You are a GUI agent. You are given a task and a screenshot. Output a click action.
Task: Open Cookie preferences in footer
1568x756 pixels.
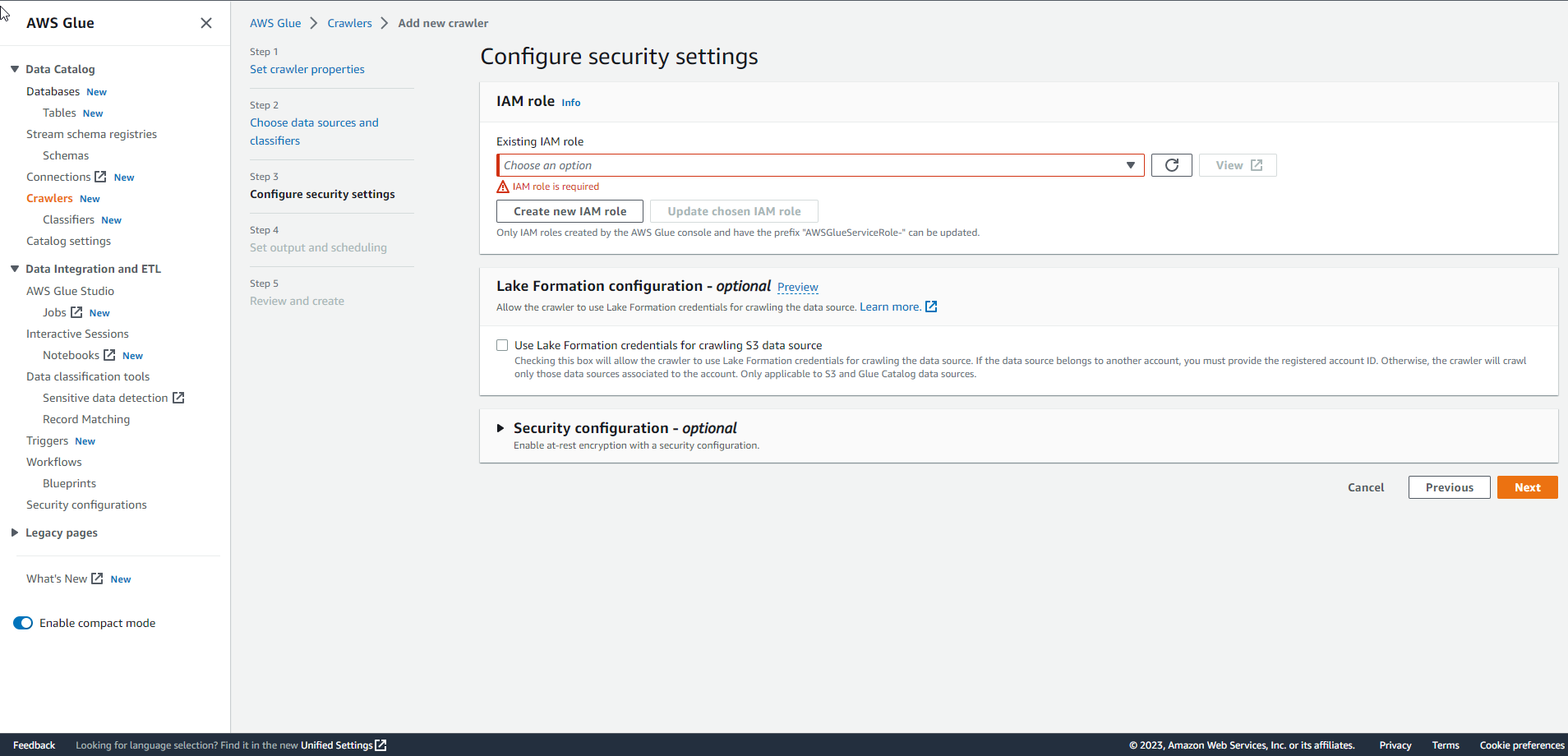tap(1521, 745)
